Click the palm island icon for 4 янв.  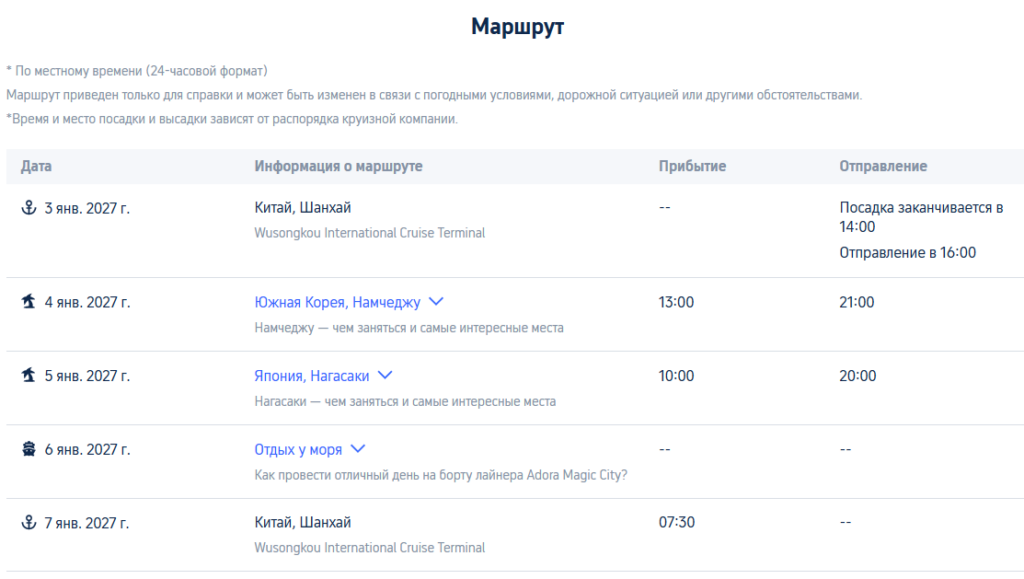tap(29, 302)
